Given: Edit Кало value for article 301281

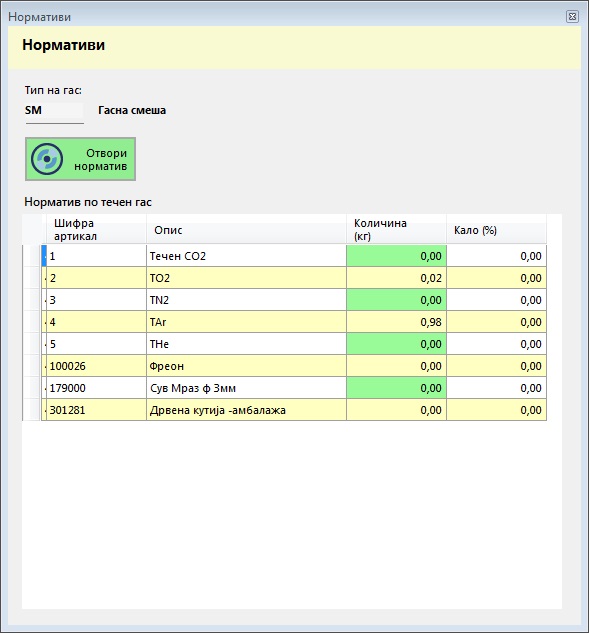Looking at the screenshot, I should [496, 410].
